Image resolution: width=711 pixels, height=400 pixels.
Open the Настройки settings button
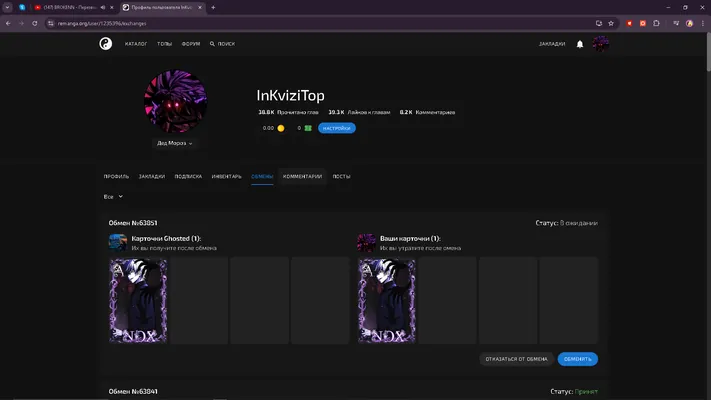336,128
